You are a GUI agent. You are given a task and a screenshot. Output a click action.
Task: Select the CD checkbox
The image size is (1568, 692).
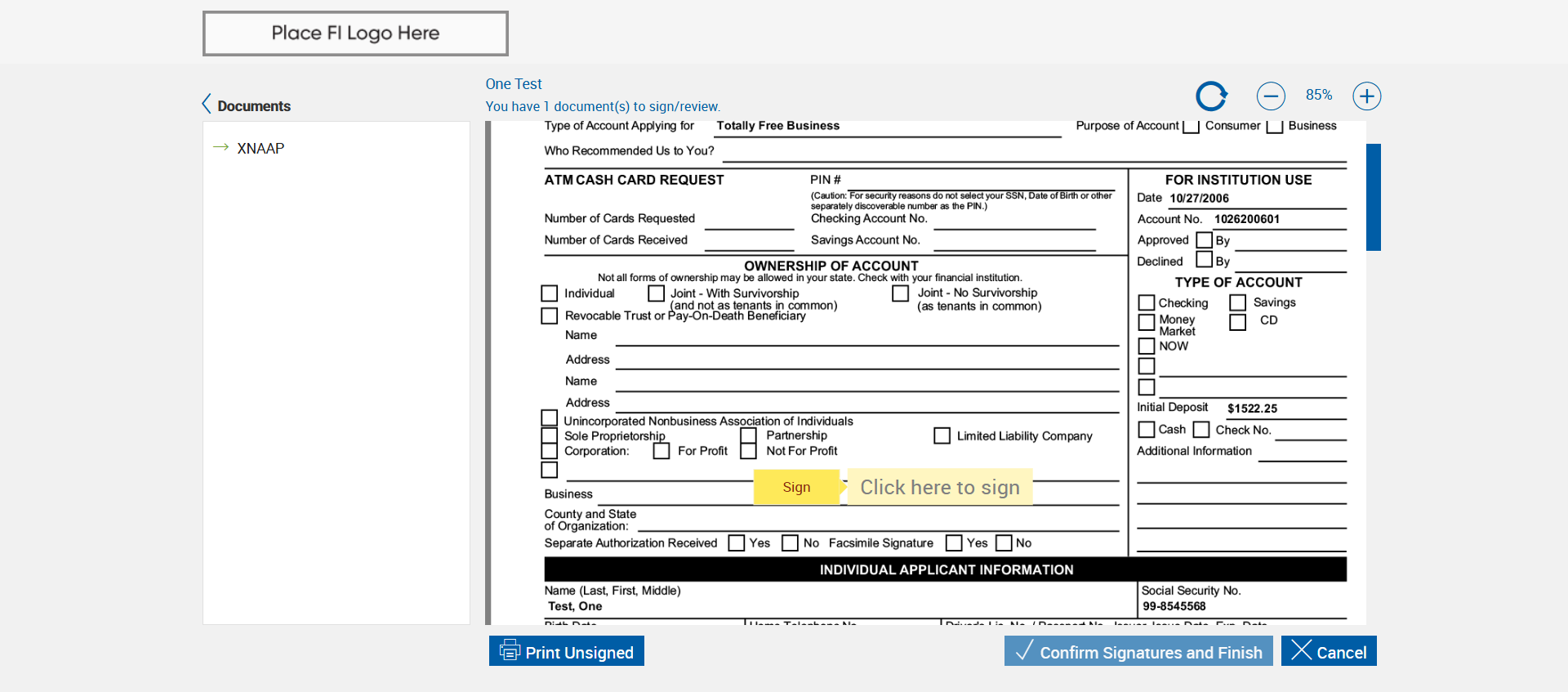point(1238,322)
